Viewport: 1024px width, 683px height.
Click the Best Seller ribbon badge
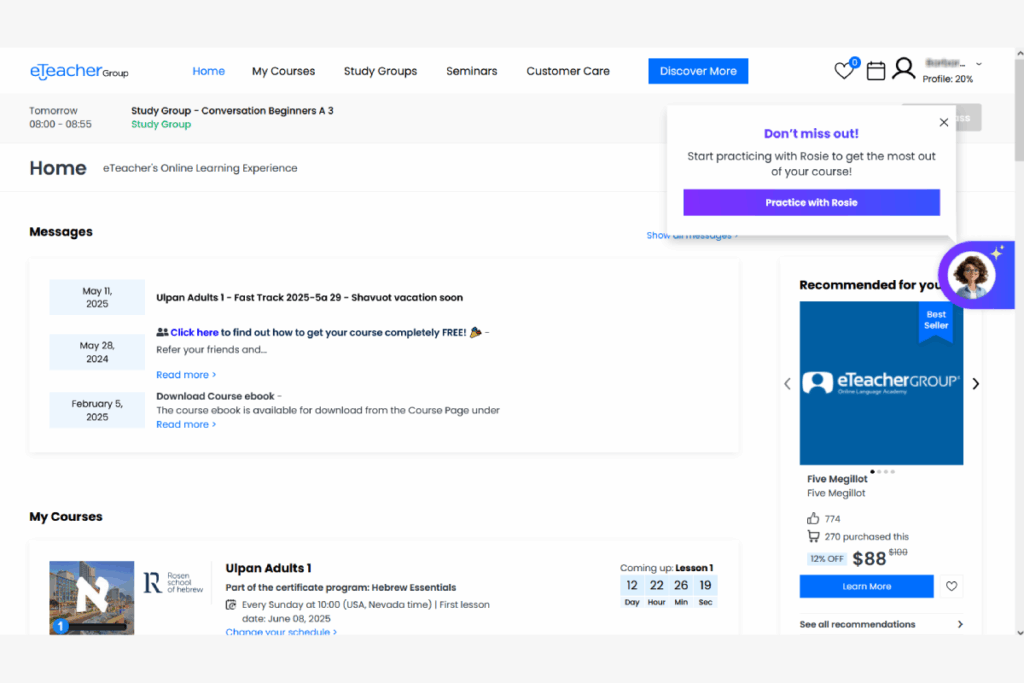pos(936,321)
